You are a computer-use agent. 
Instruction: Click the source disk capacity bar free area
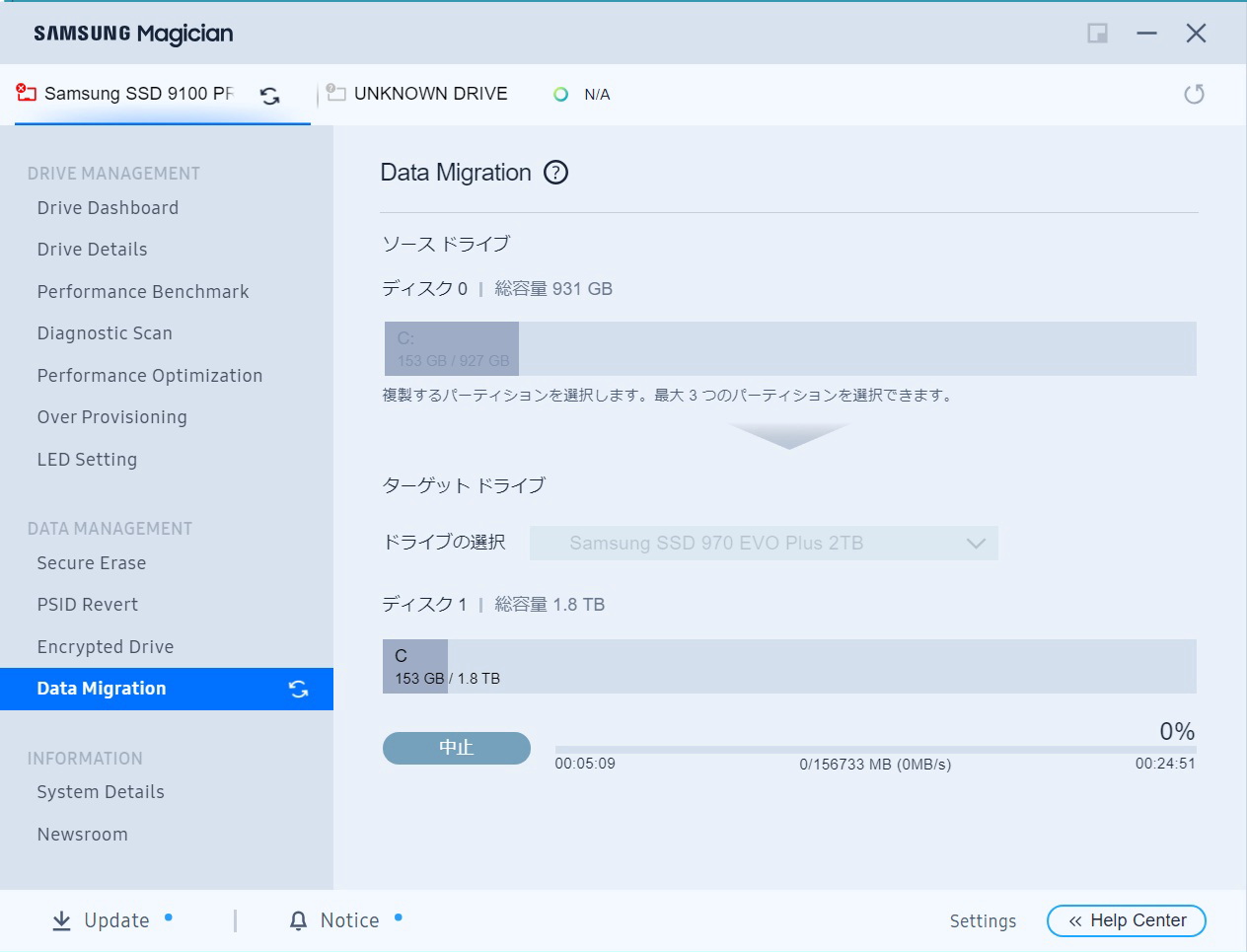pos(857,348)
